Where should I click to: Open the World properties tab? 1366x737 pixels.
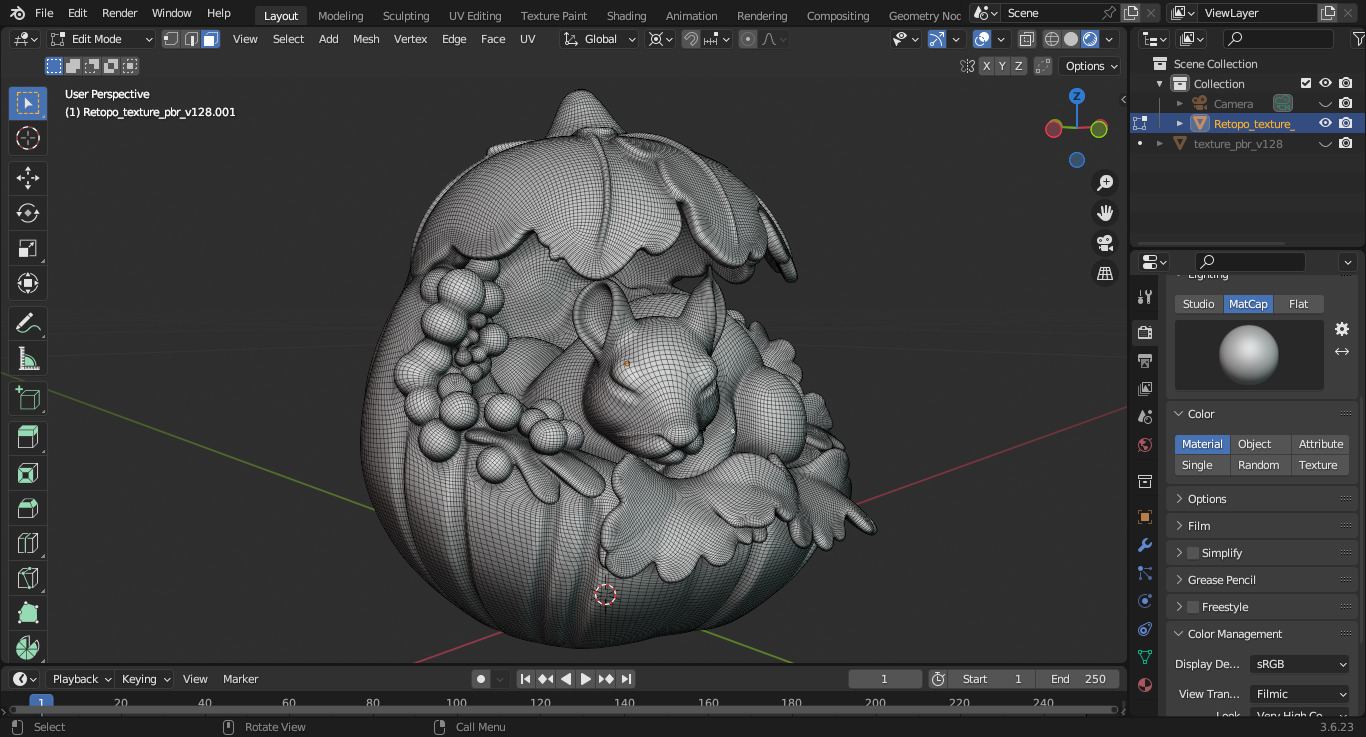(1145, 445)
